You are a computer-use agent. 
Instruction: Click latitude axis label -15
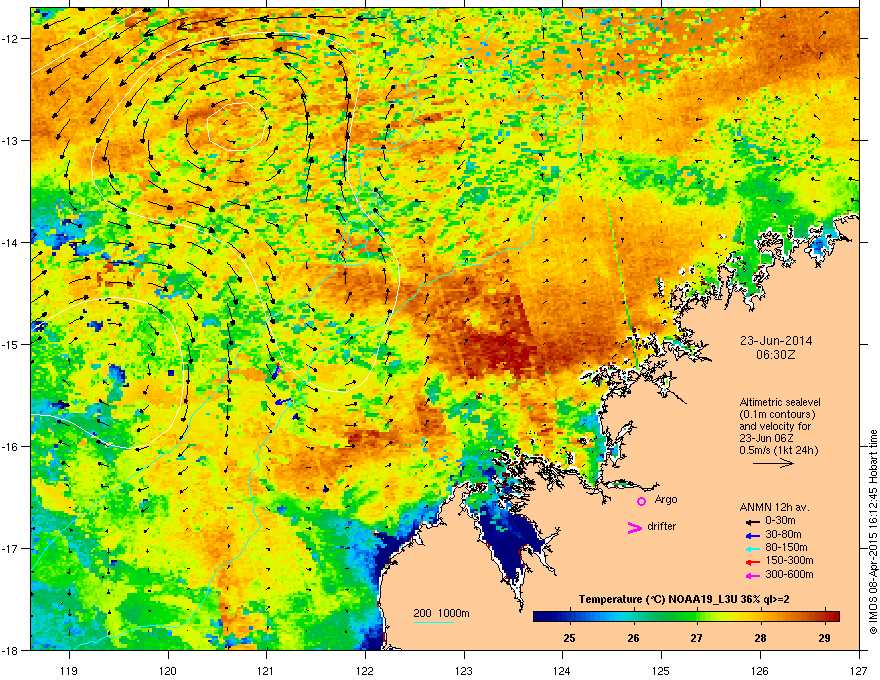pyautogui.click(x=11, y=344)
